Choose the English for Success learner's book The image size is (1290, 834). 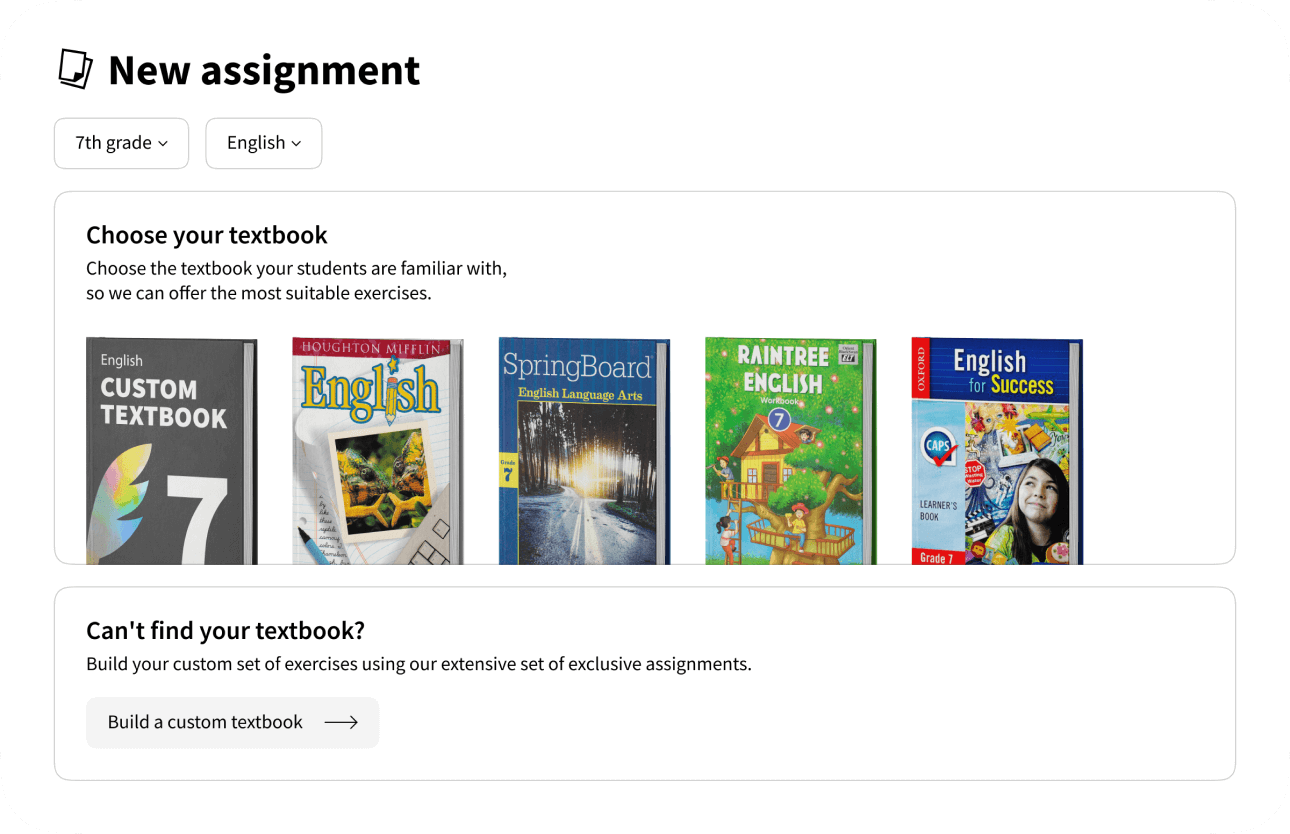pyautogui.click(x=996, y=450)
